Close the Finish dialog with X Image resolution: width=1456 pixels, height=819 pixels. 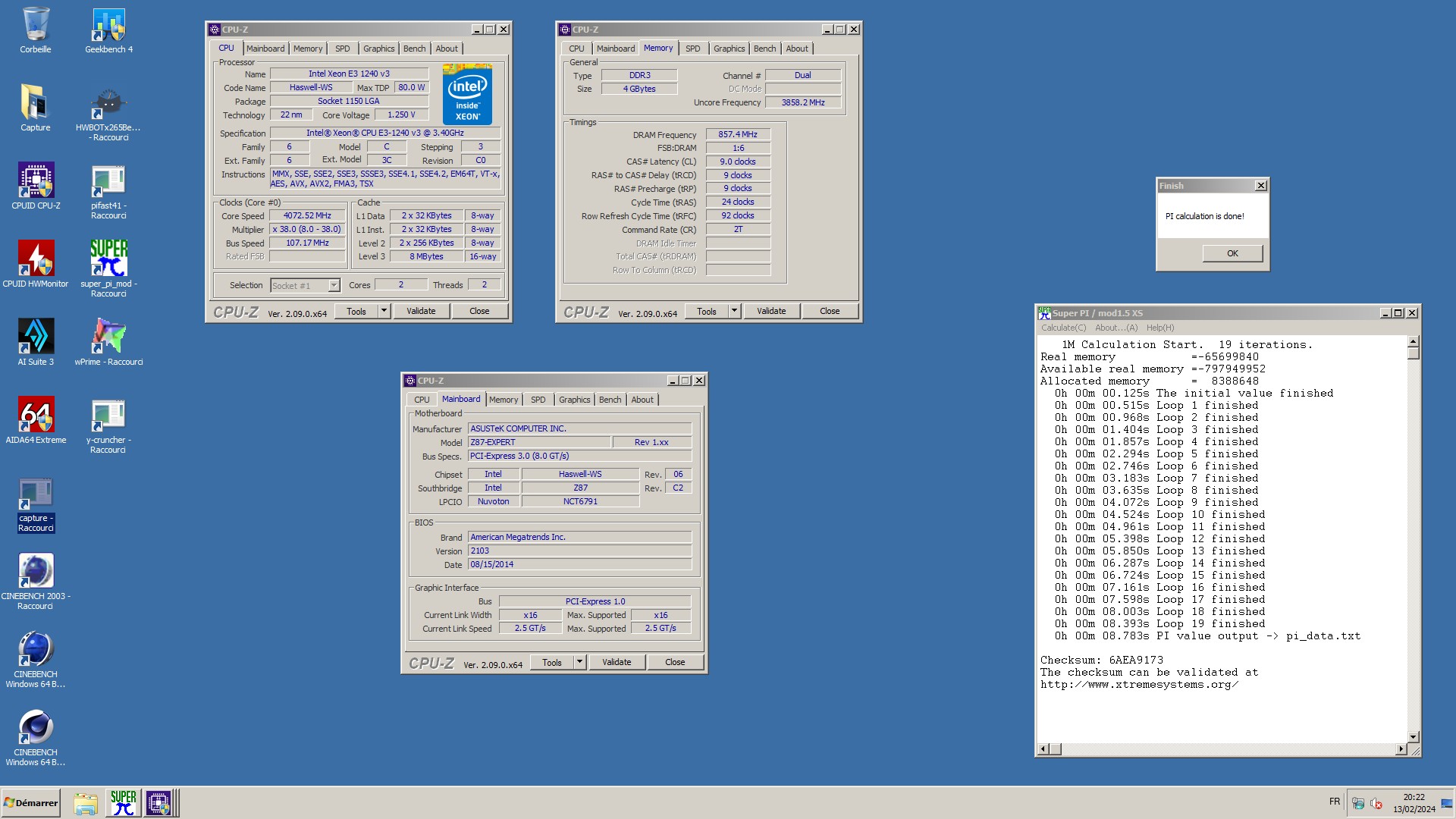pyautogui.click(x=1260, y=186)
